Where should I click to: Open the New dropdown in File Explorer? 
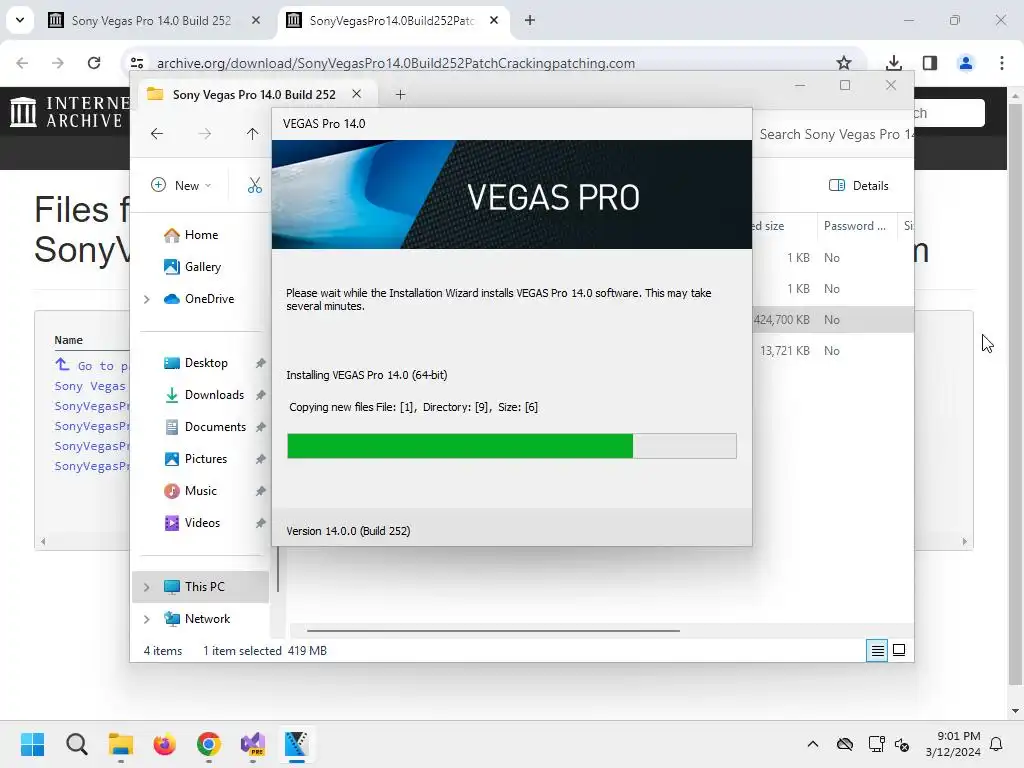[181, 185]
